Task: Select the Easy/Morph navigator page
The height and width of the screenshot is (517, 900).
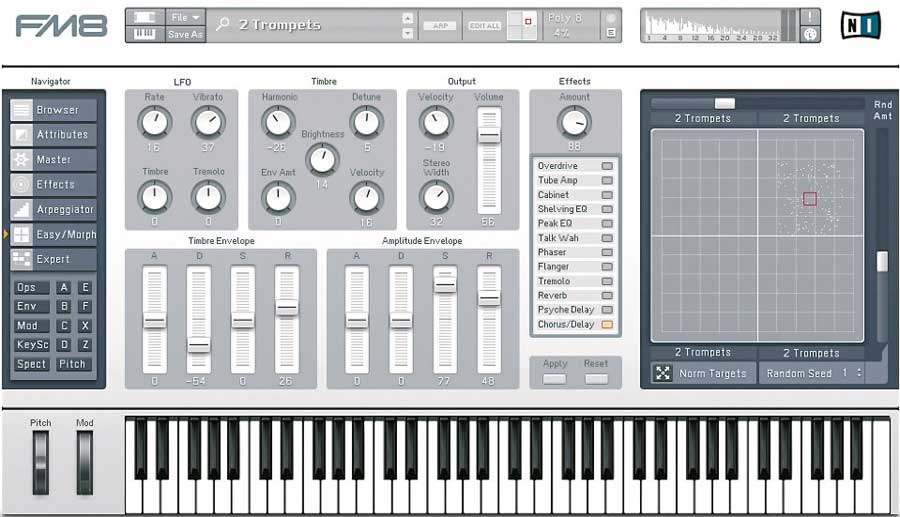Action: pos(53,234)
